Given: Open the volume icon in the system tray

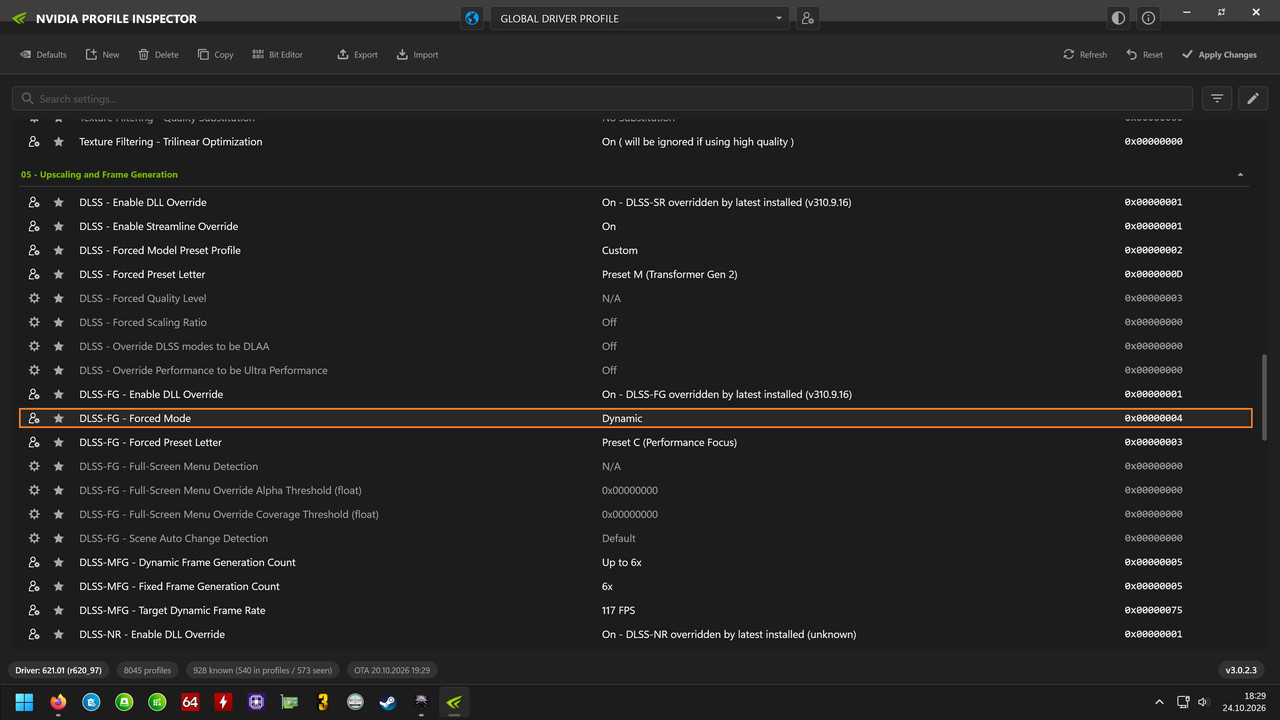Looking at the screenshot, I should point(1203,702).
